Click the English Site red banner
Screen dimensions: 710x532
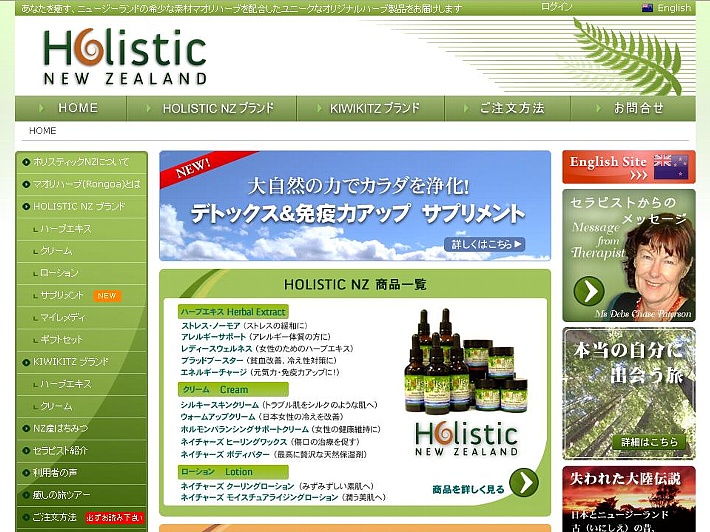[629, 167]
